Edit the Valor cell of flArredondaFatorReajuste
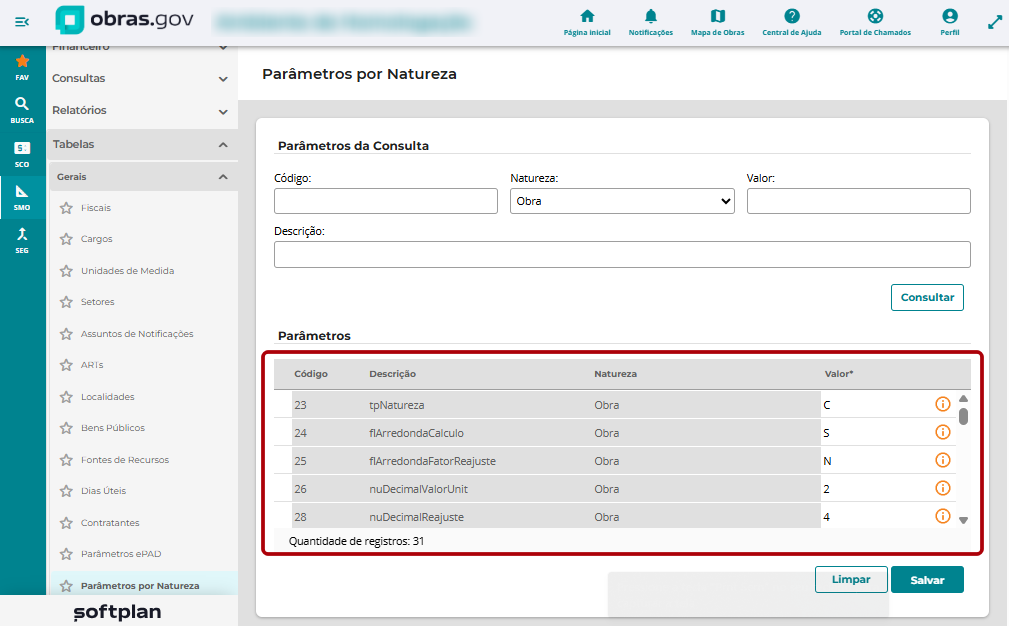Screen dimensions: 1009x626 tap(875, 461)
